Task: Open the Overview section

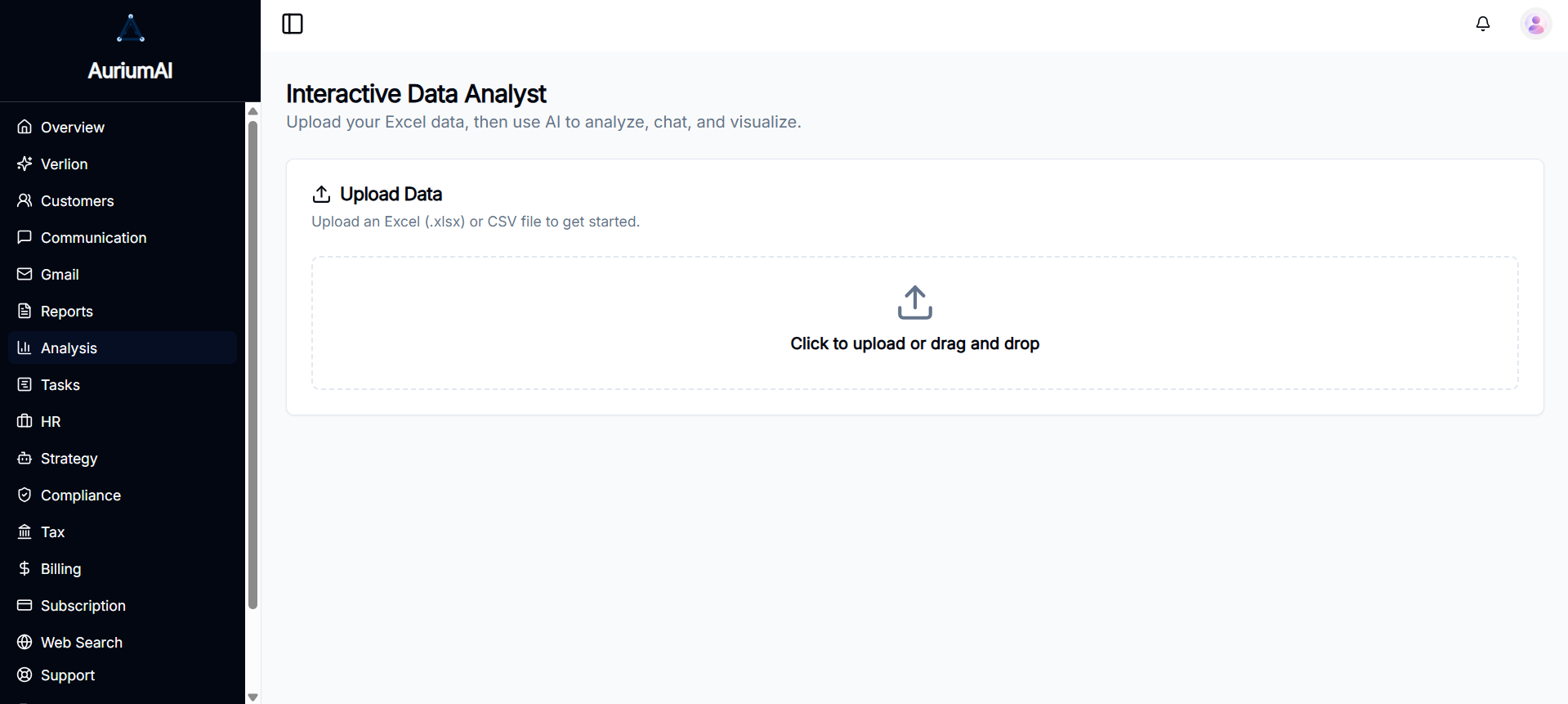Action: pyautogui.click(x=72, y=127)
